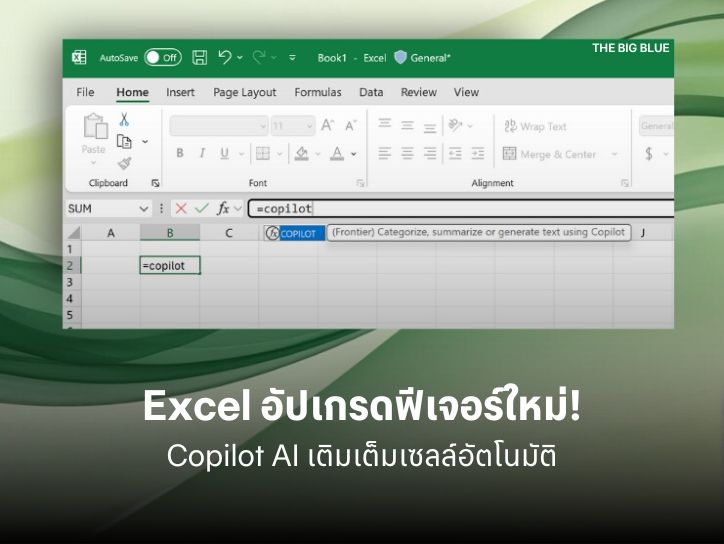This screenshot has height=544, width=724.
Task: Open the Page Layout tab
Action: (x=244, y=92)
